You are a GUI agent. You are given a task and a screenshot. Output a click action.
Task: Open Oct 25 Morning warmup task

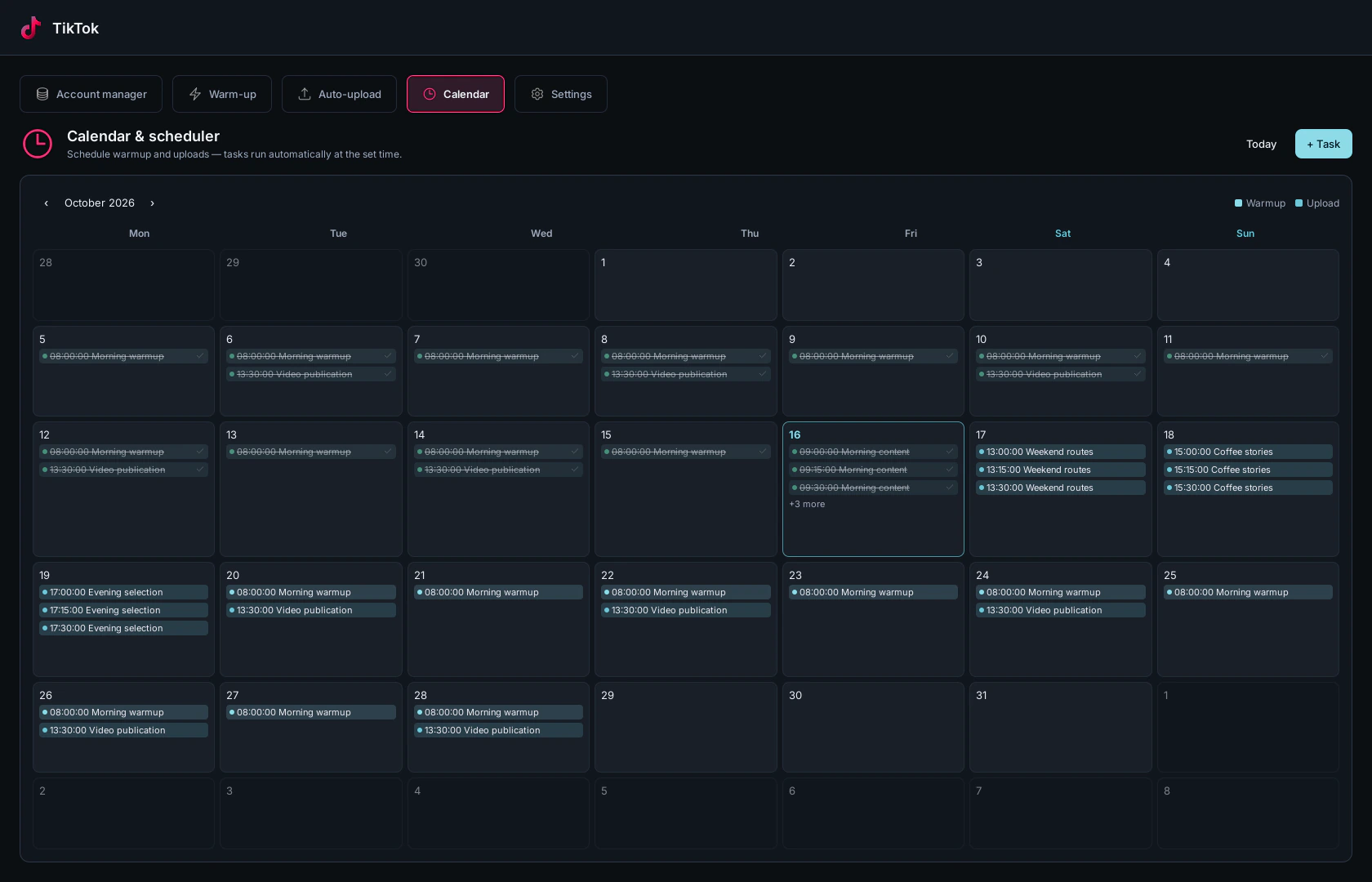point(1248,592)
